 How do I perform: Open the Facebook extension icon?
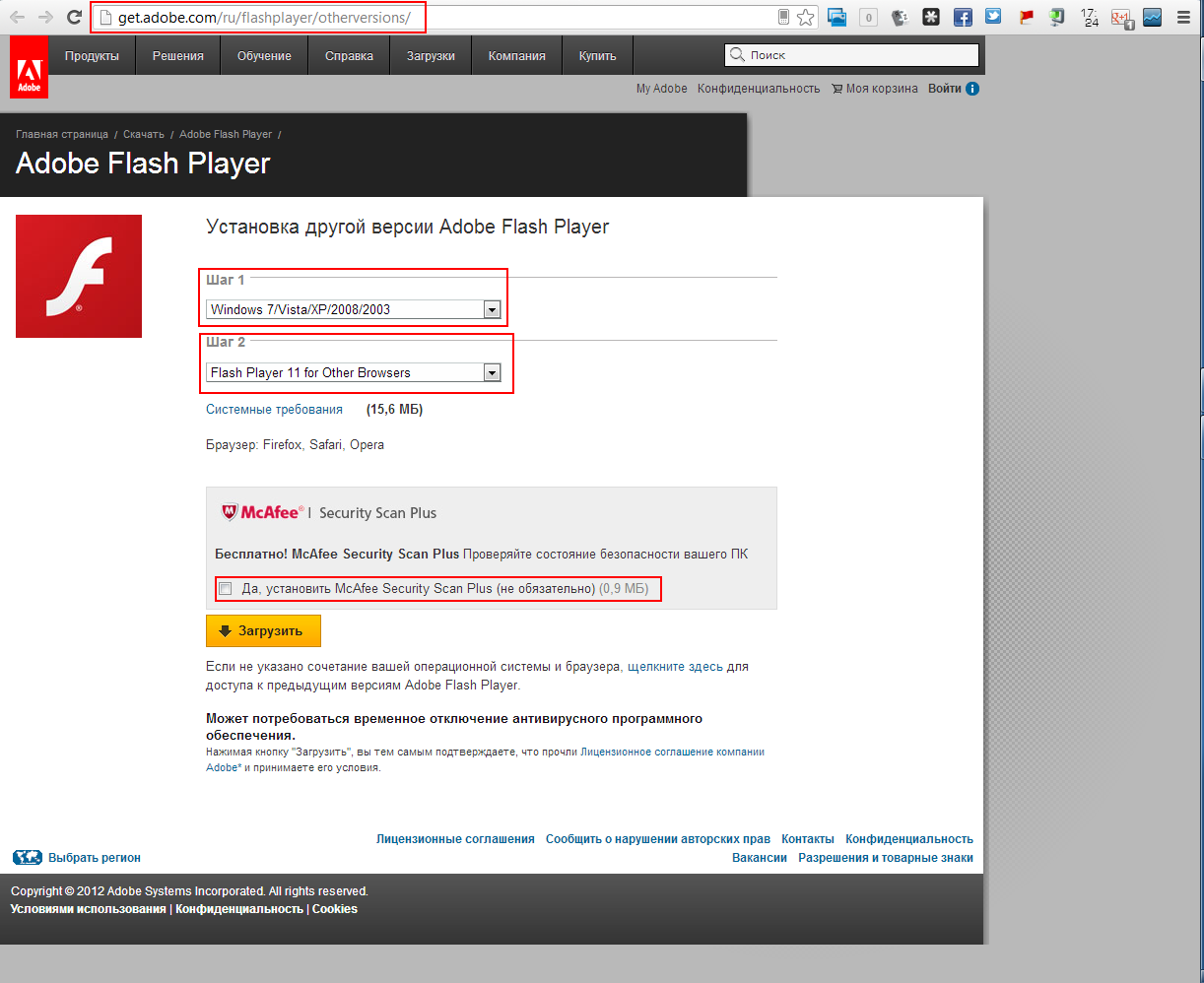point(963,17)
